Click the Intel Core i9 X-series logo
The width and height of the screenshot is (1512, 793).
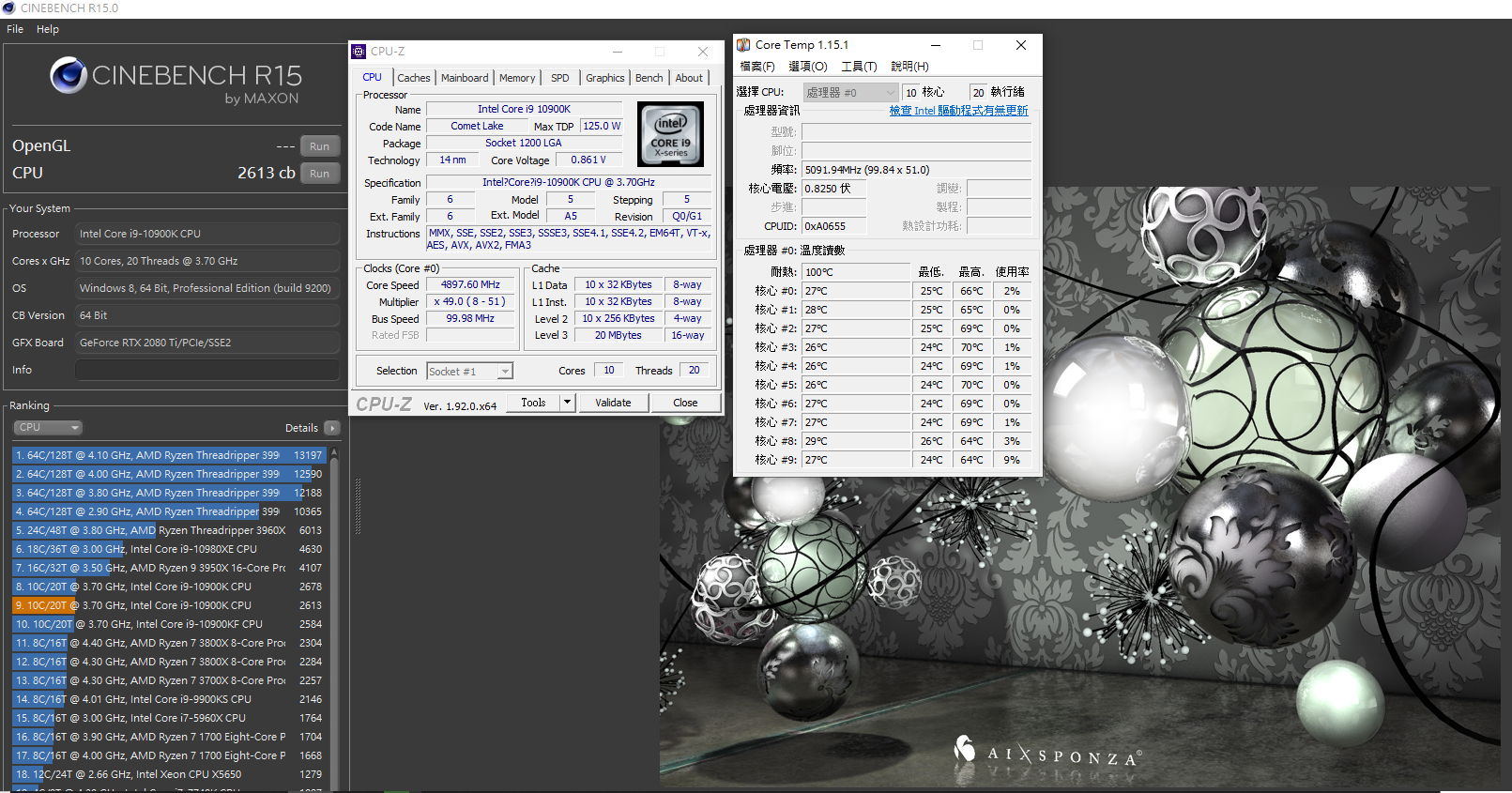tap(671, 134)
